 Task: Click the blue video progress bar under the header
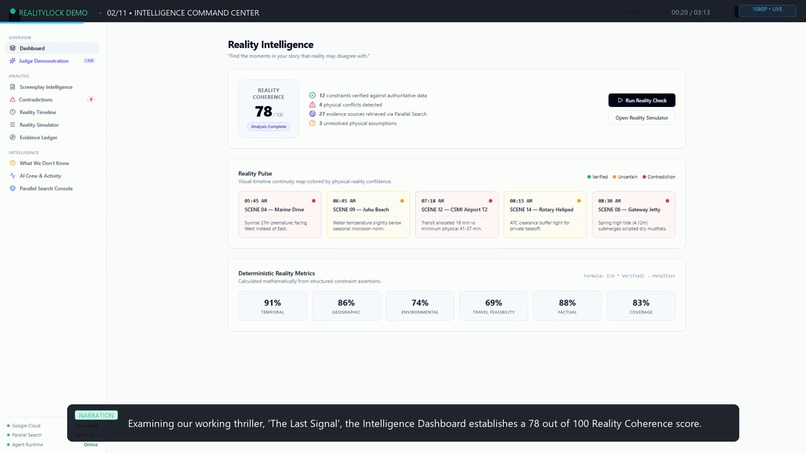[42, 22]
